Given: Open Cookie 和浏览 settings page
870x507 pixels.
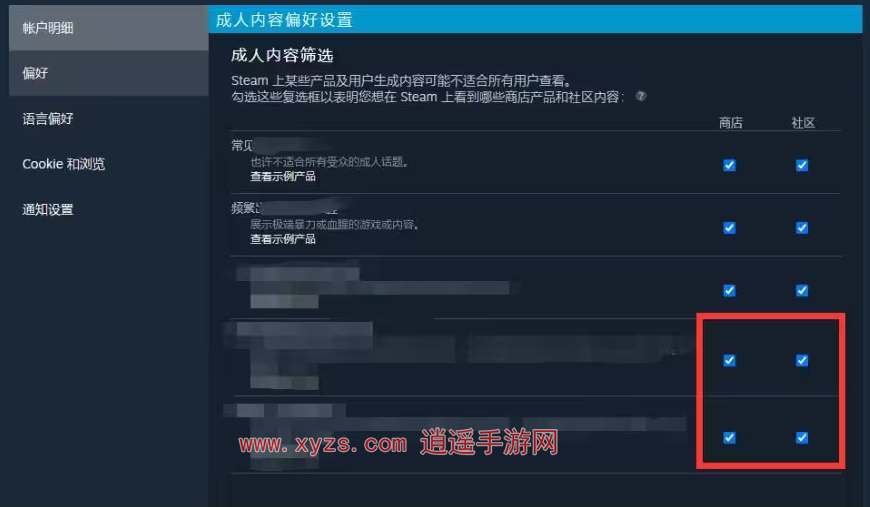Looking at the screenshot, I should (x=63, y=164).
